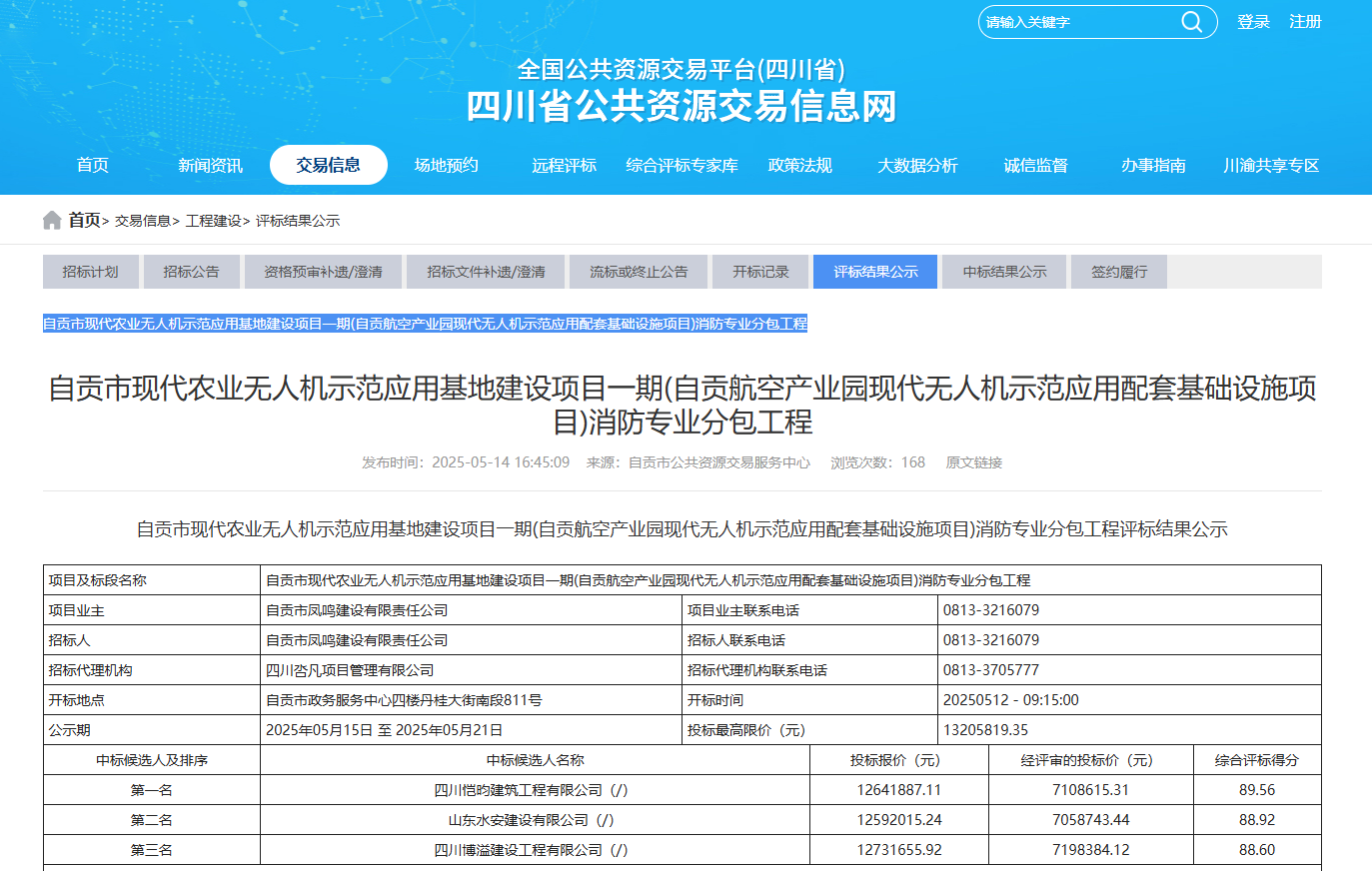Click 工程建设 breadcrumb link
1372x871 pixels.
(x=213, y=221)
